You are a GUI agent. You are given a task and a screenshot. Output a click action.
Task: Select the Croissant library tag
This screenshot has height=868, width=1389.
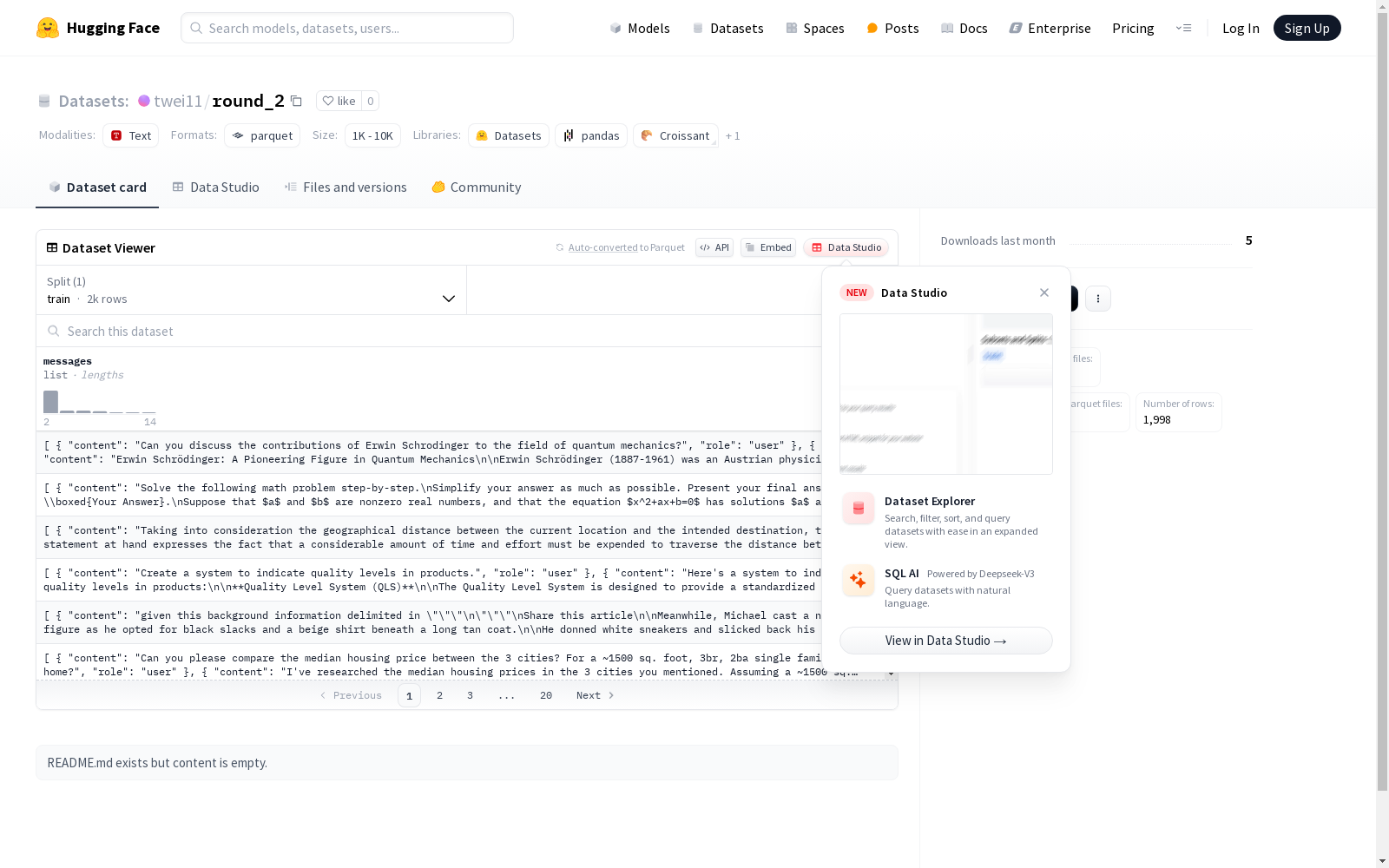[x=675, y=135]
